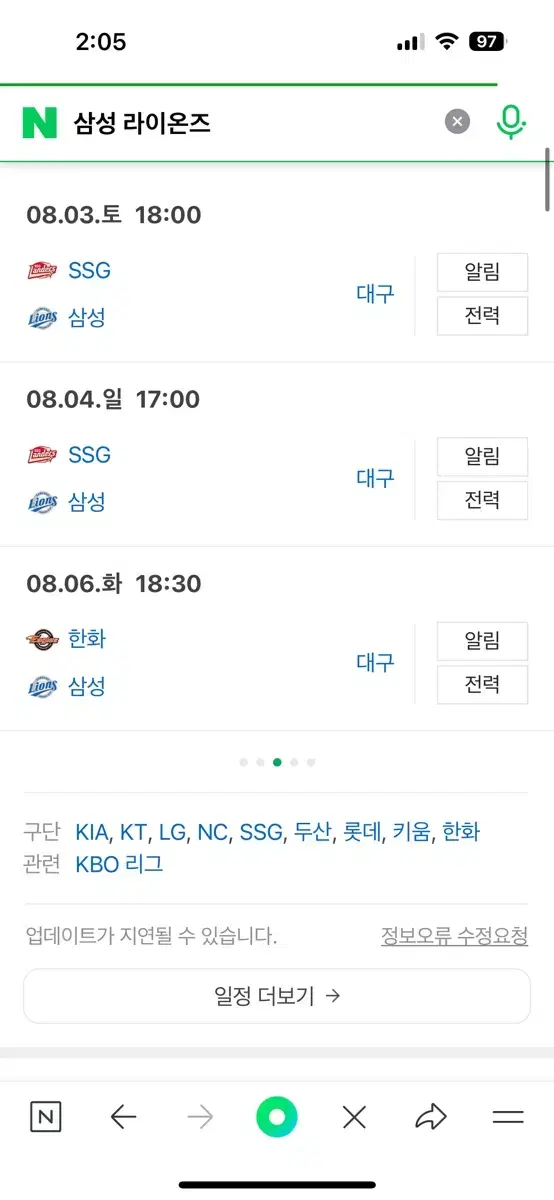The width and height of the screenshot is (554, 1200).
Task: Open 전력 for the 08.06 한화 game
Action: coord(482,685)
